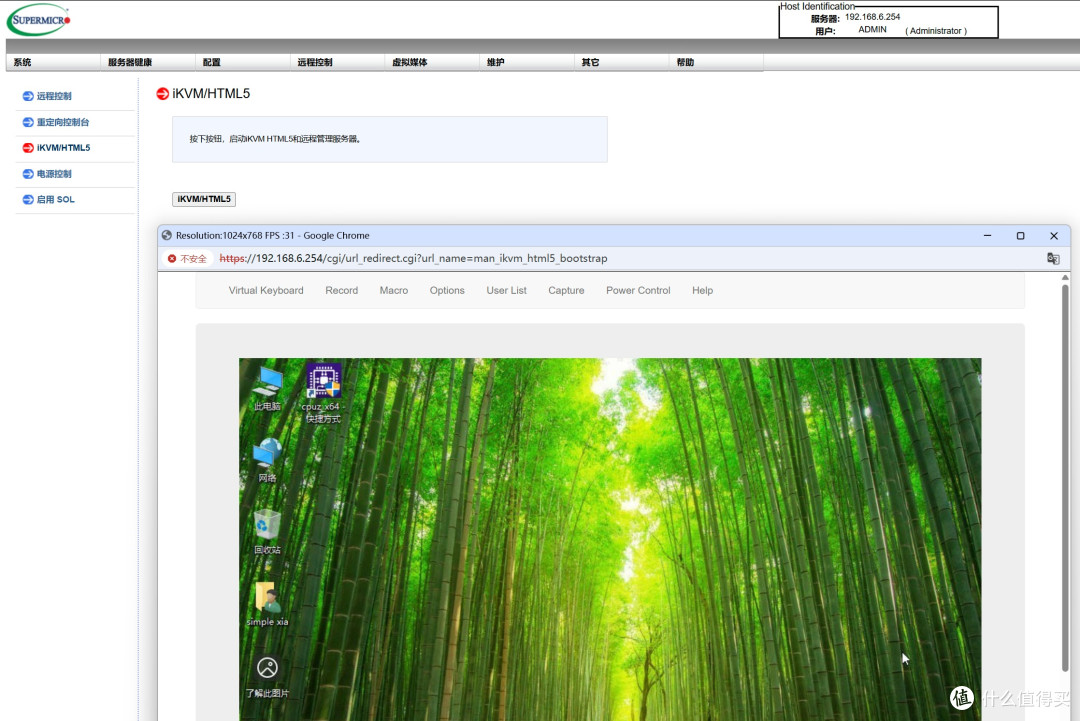The width and height of the screenshot is (1080, 721).
Task: Open the Virtual Keyboard menu
Action: pyautogui.click(x=266, y=291)
